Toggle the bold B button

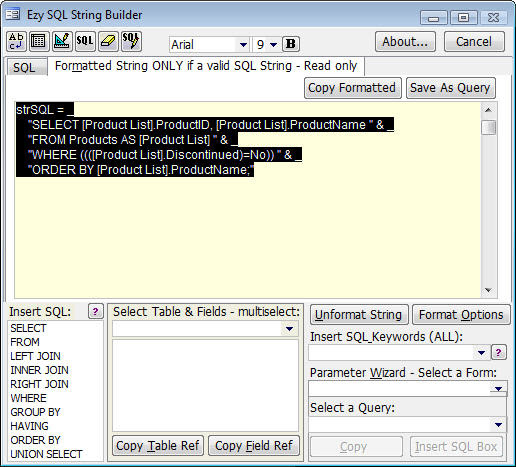[291, 44]
